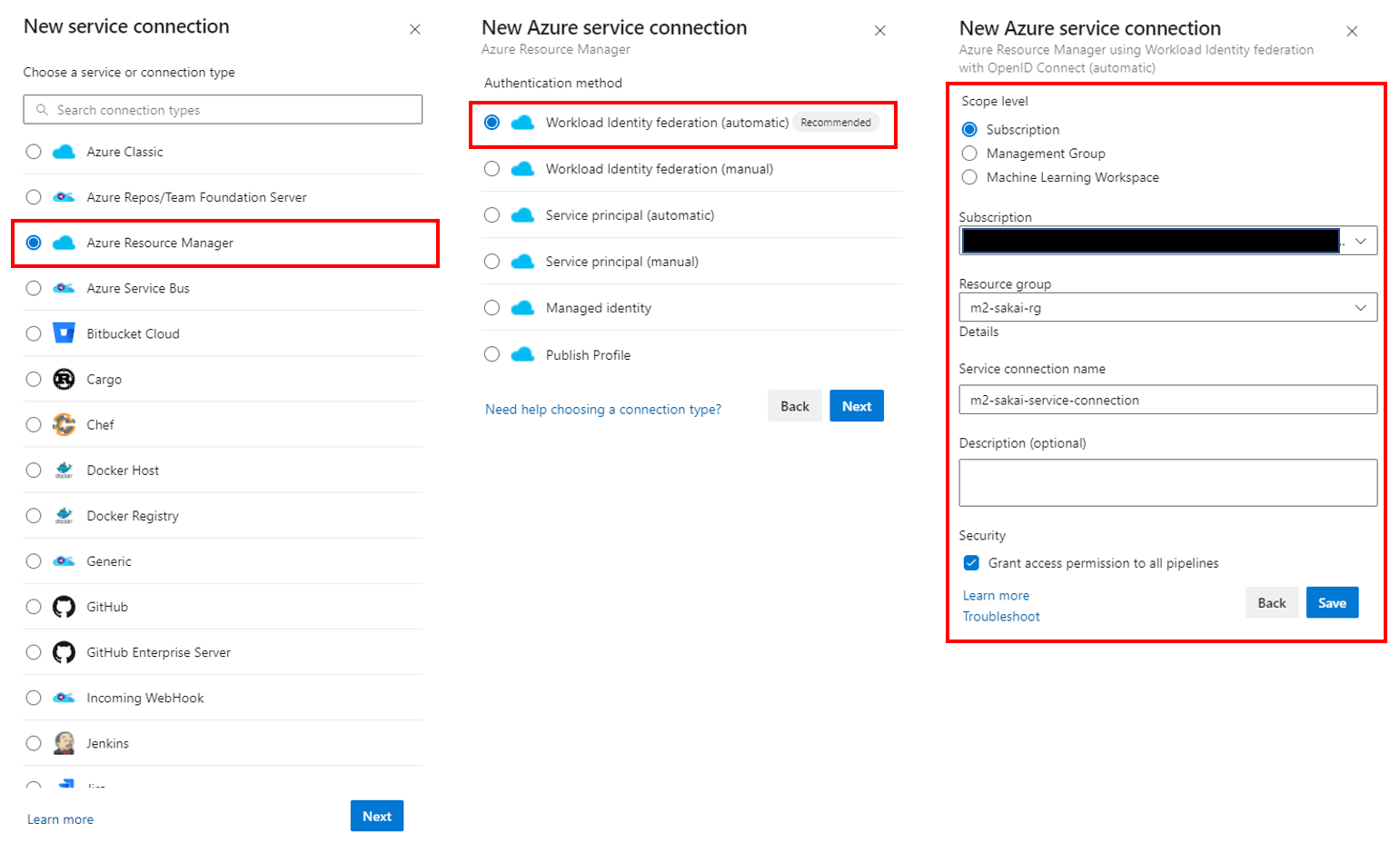Click cloud icon beside Publish Profile

click(x=522, y=354)
